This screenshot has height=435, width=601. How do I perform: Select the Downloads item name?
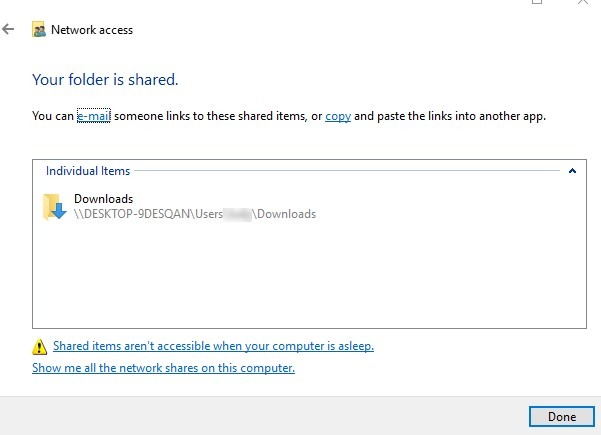coord(103,199)
